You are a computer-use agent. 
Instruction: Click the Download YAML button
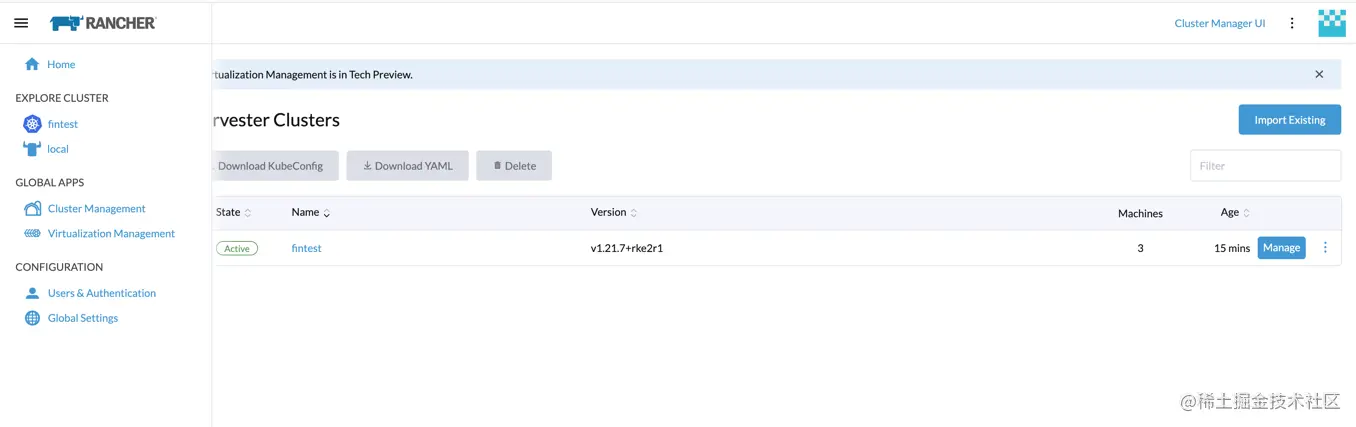(408, 166)
